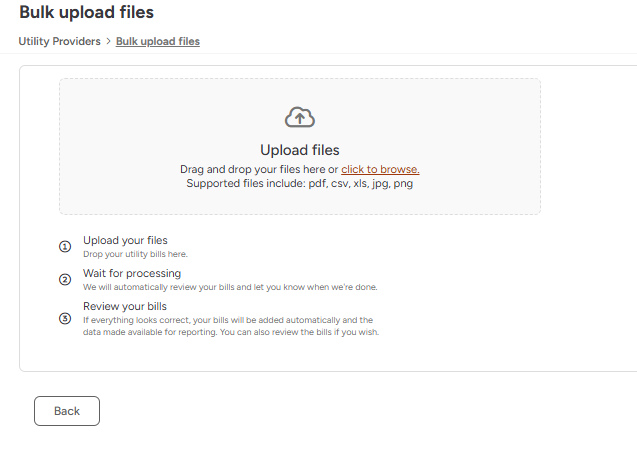Select the 'Upload your files' step title
Screen dimensions: 637x455
pyautogui.click(x=125, y=240)
